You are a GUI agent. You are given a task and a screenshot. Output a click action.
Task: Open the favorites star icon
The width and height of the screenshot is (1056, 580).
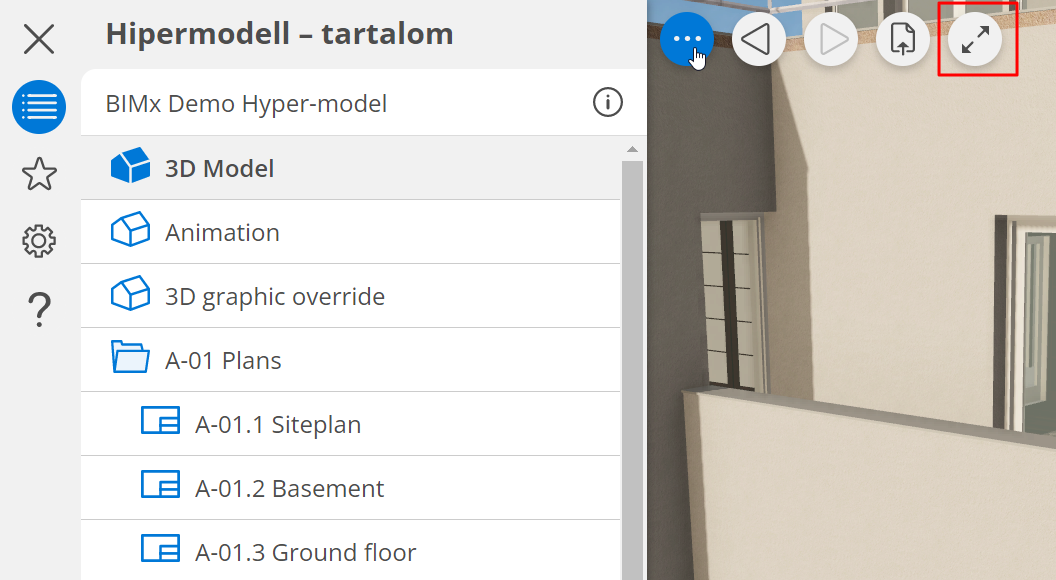click(39, 174)
